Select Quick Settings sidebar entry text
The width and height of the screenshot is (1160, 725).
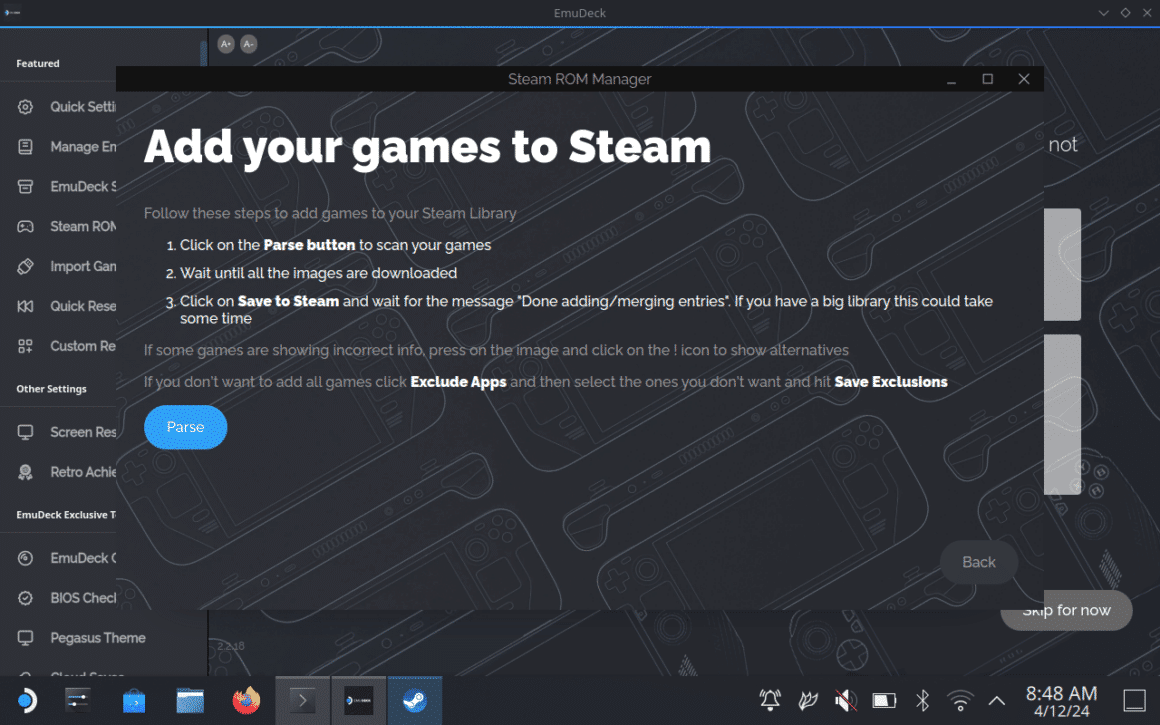point(83,107)
